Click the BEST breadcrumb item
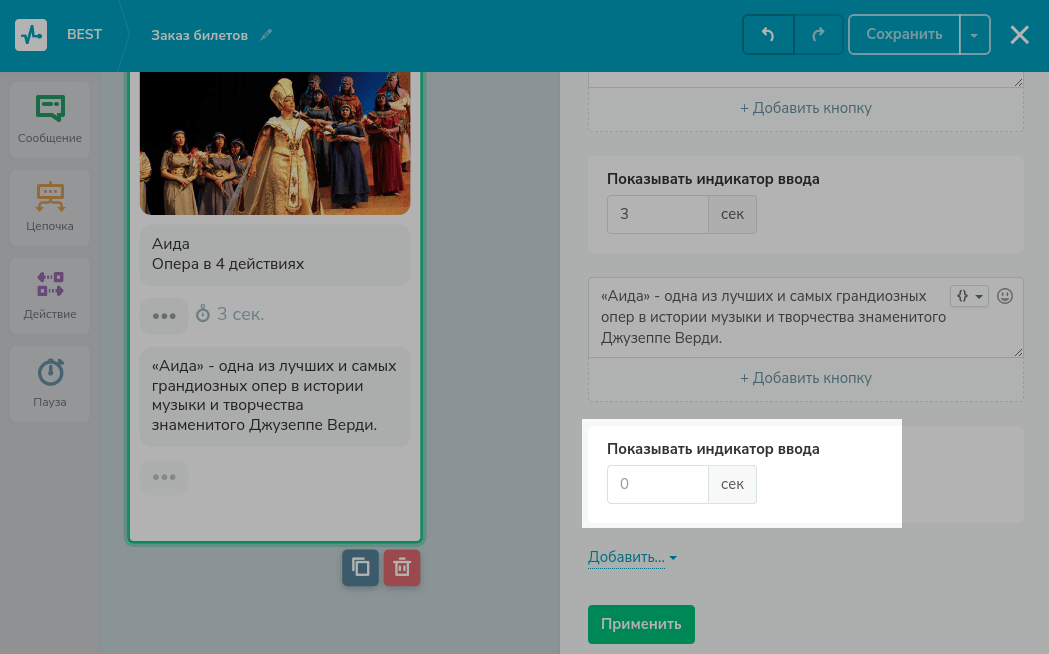Image resolution: width=1049 pixels, height=654 pixels. (84, 34)
